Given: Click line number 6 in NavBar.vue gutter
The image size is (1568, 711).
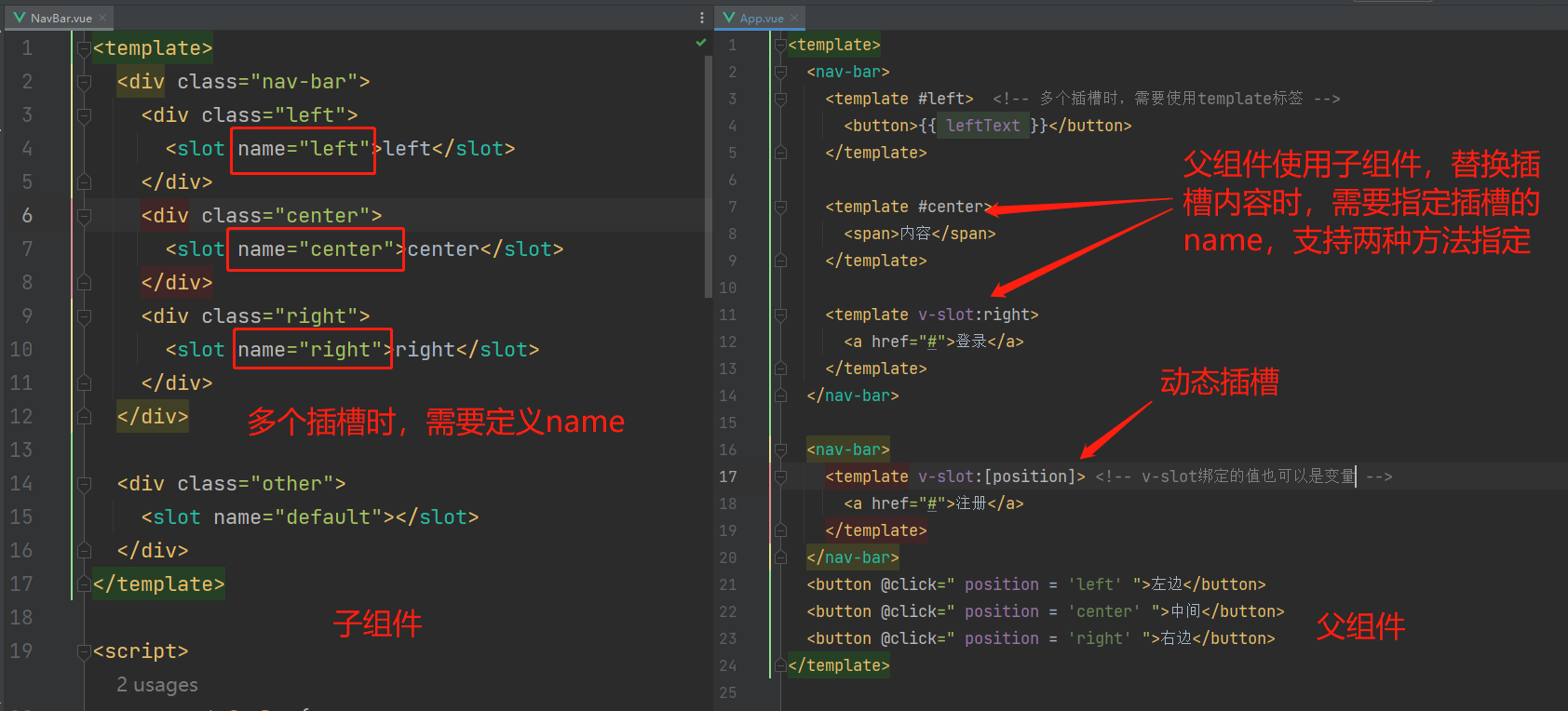Looking at the screenshot, I should 27,216.
